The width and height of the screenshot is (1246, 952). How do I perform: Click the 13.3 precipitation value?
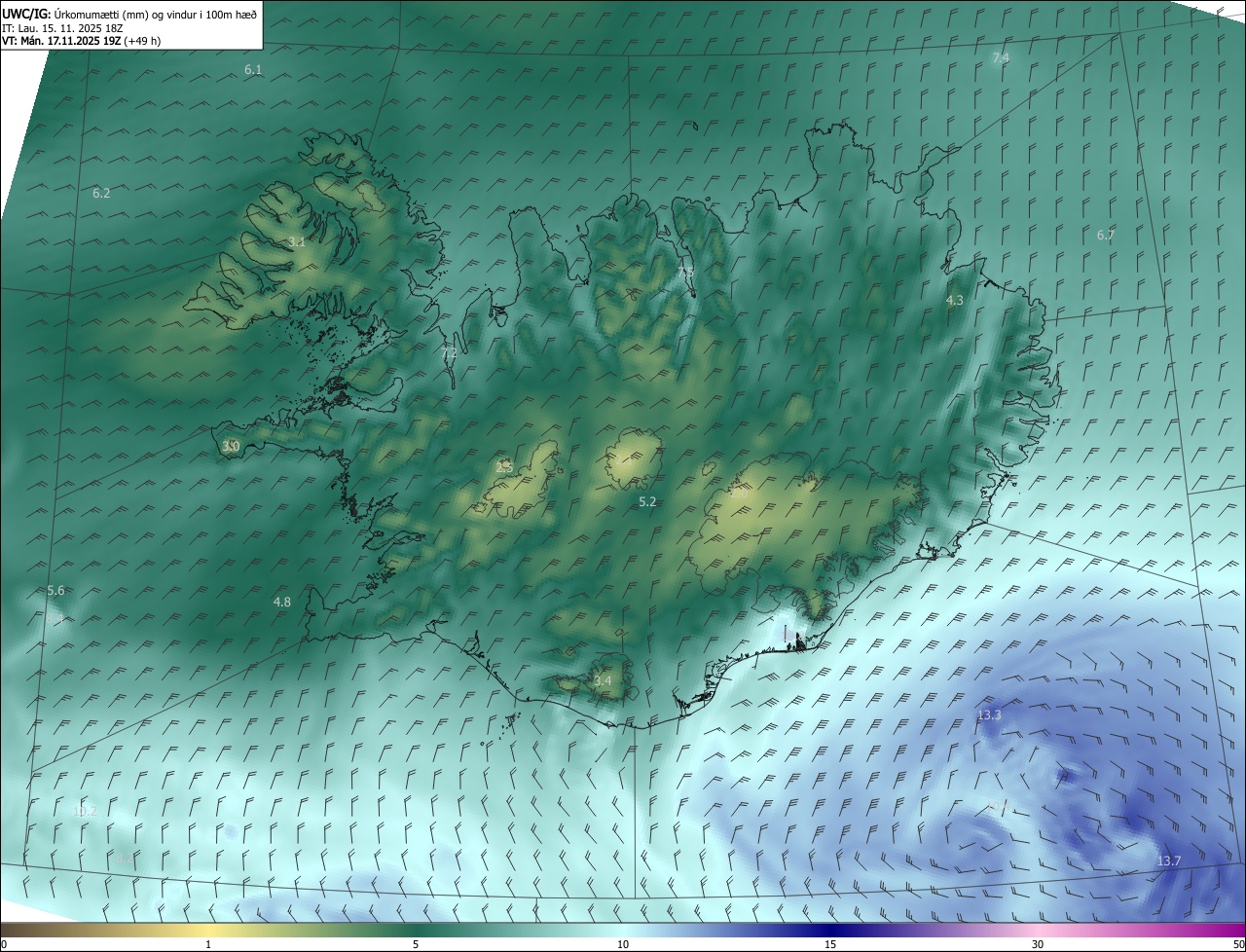pyautogui.click(x=989, y=715)
